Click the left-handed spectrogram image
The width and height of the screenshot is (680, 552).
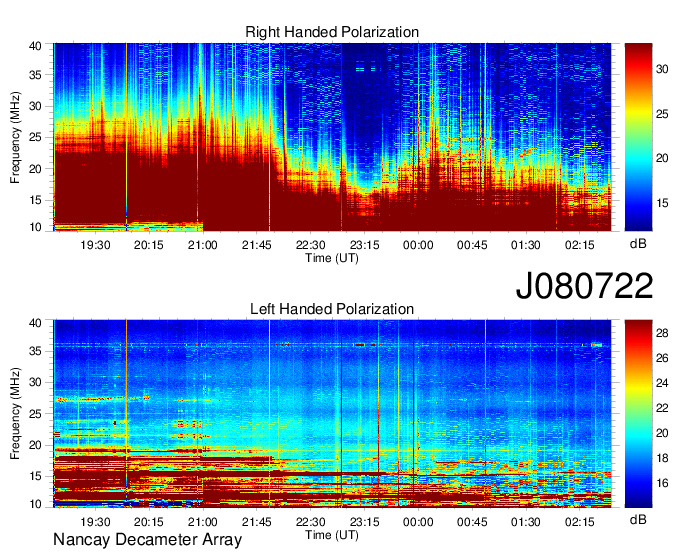332,414
